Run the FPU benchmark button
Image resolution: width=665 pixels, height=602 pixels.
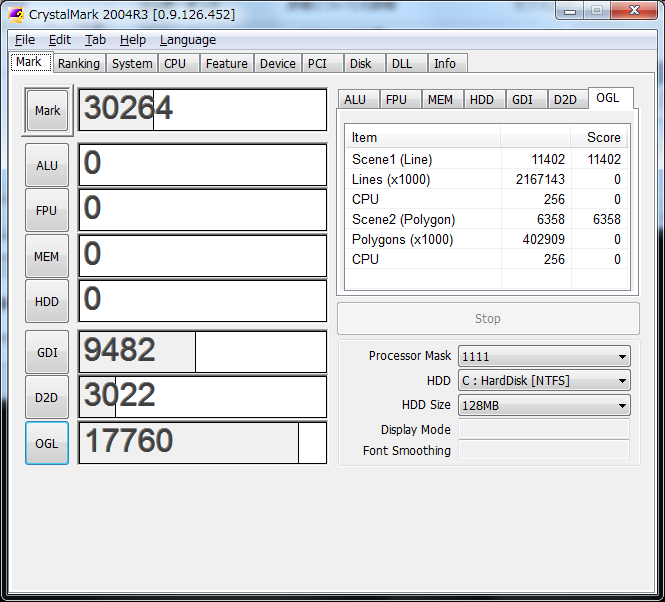47,210
